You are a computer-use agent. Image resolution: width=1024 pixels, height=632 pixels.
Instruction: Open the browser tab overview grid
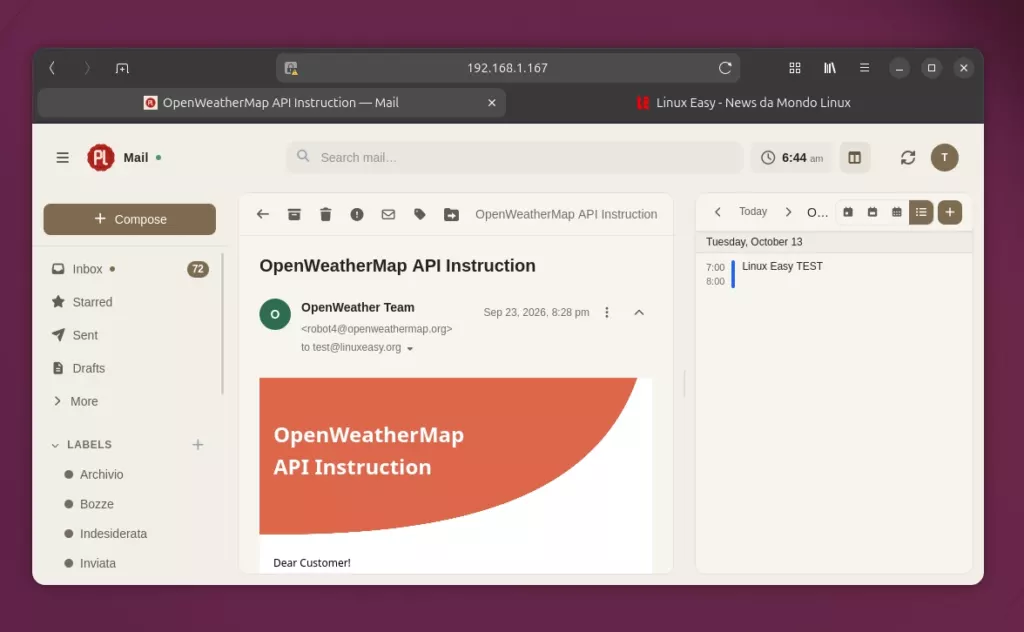(x=795, y=68)
